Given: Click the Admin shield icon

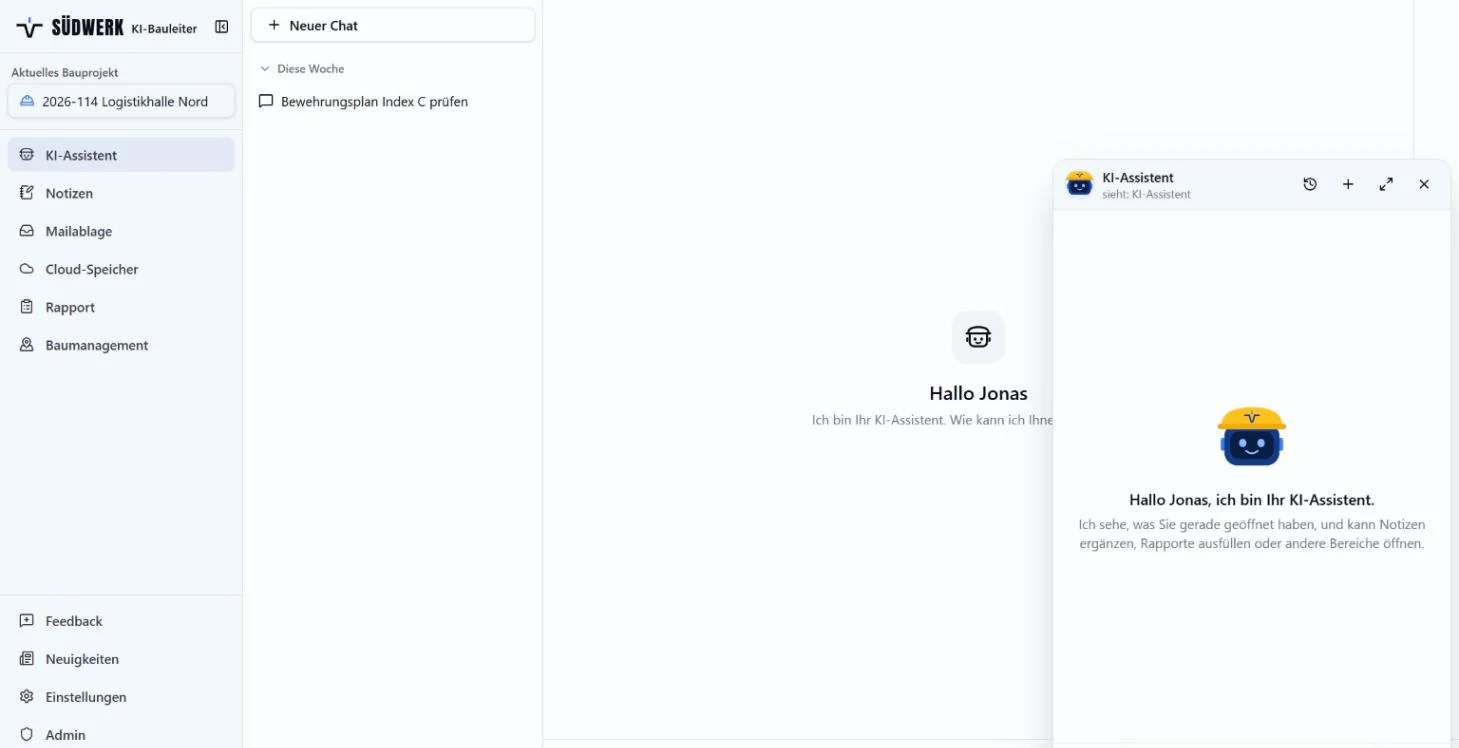Looking at the screenshot, I should click(x=27, y=735).
